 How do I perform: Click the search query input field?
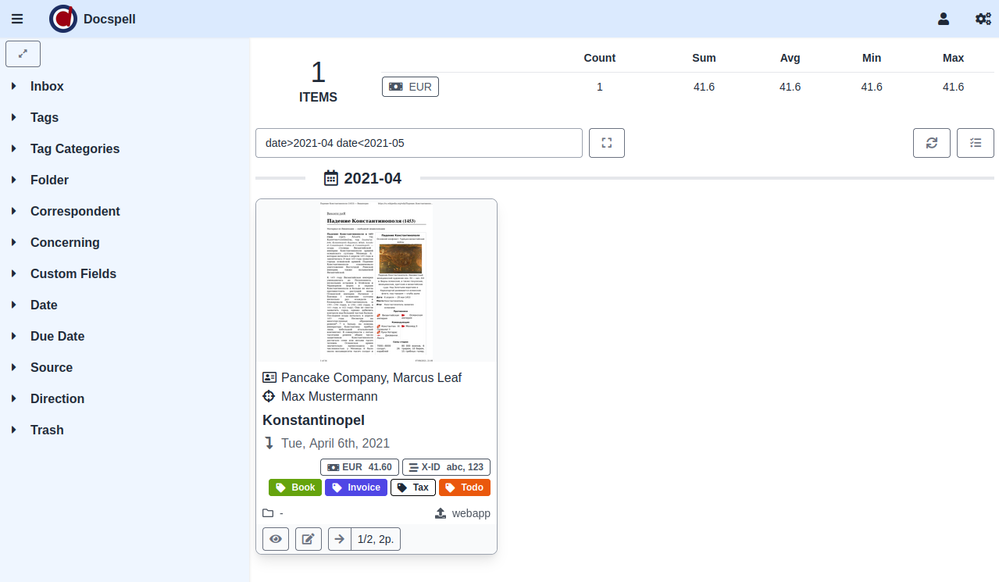click(x=418, y=143)
